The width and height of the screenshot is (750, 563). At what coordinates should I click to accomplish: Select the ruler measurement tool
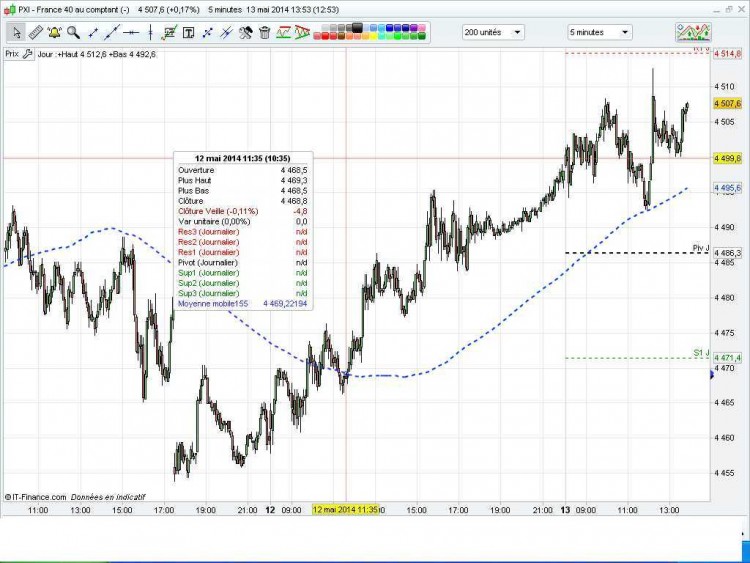pos(36,33)
